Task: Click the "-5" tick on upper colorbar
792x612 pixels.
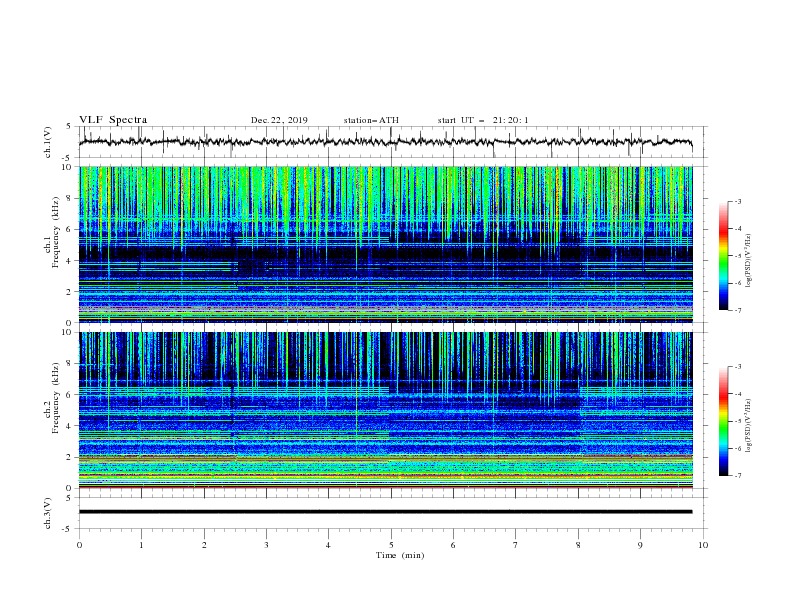Action: click(737, 256)
